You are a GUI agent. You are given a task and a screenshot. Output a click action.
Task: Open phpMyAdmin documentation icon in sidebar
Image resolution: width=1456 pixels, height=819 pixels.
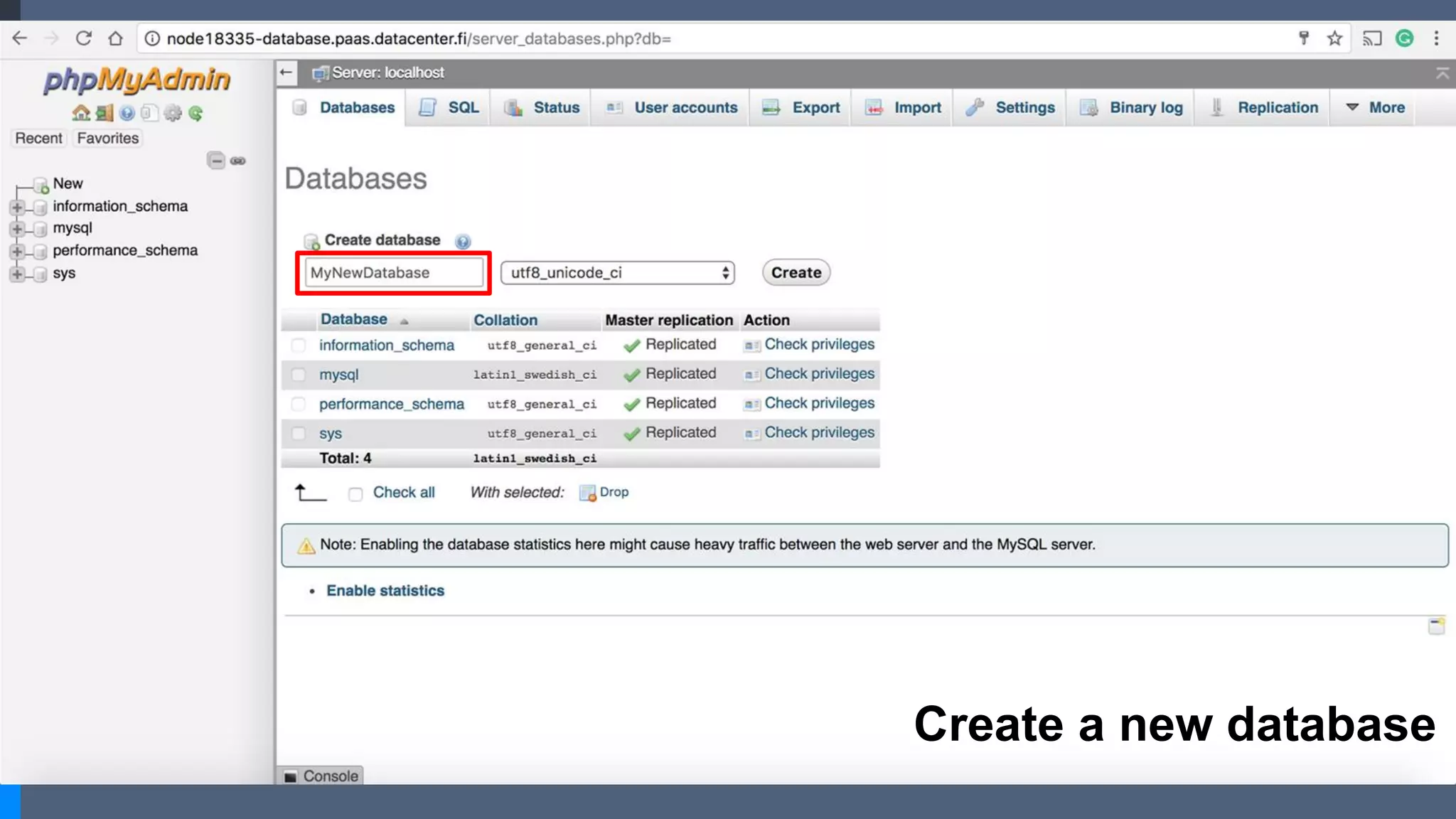(x=127, y=113)
